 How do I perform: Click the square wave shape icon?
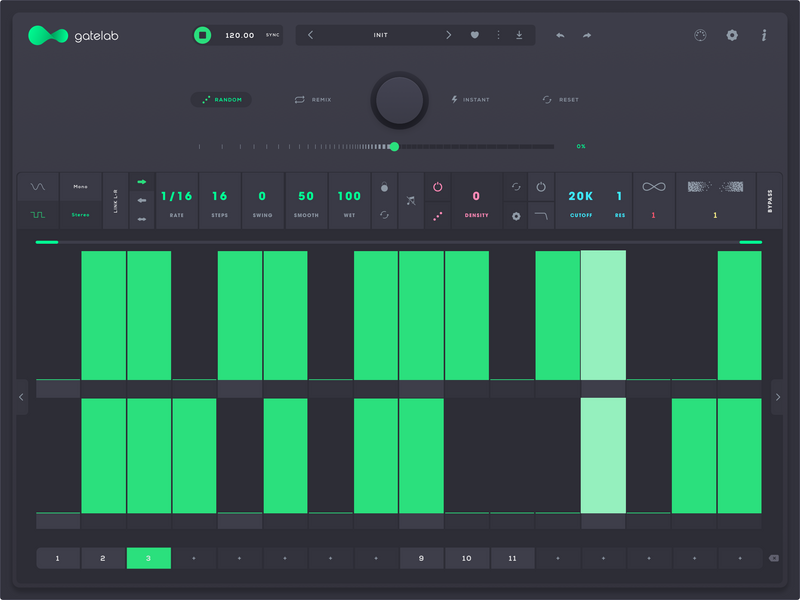[38, 212]
